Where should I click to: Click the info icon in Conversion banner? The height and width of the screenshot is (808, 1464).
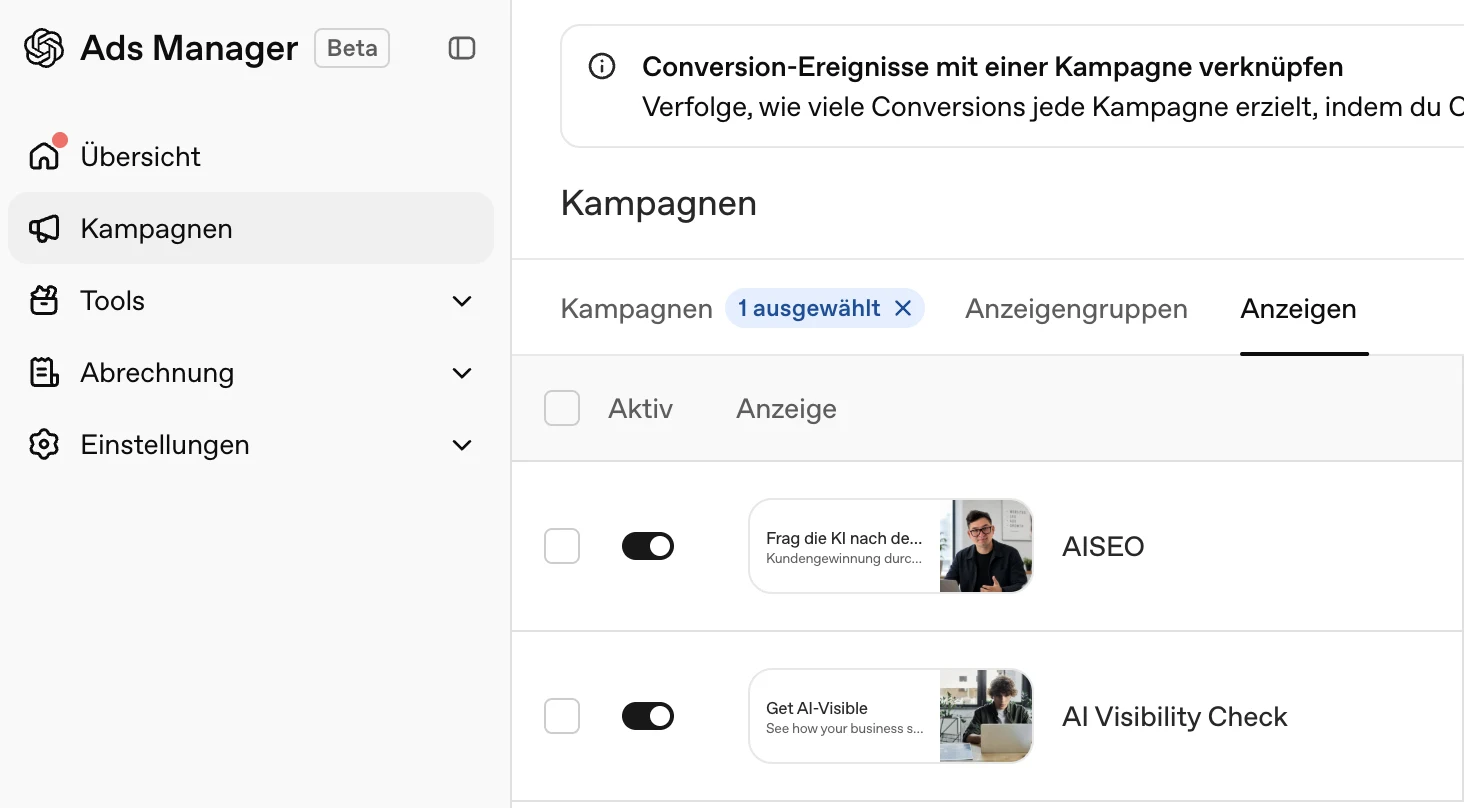[602, 67]
